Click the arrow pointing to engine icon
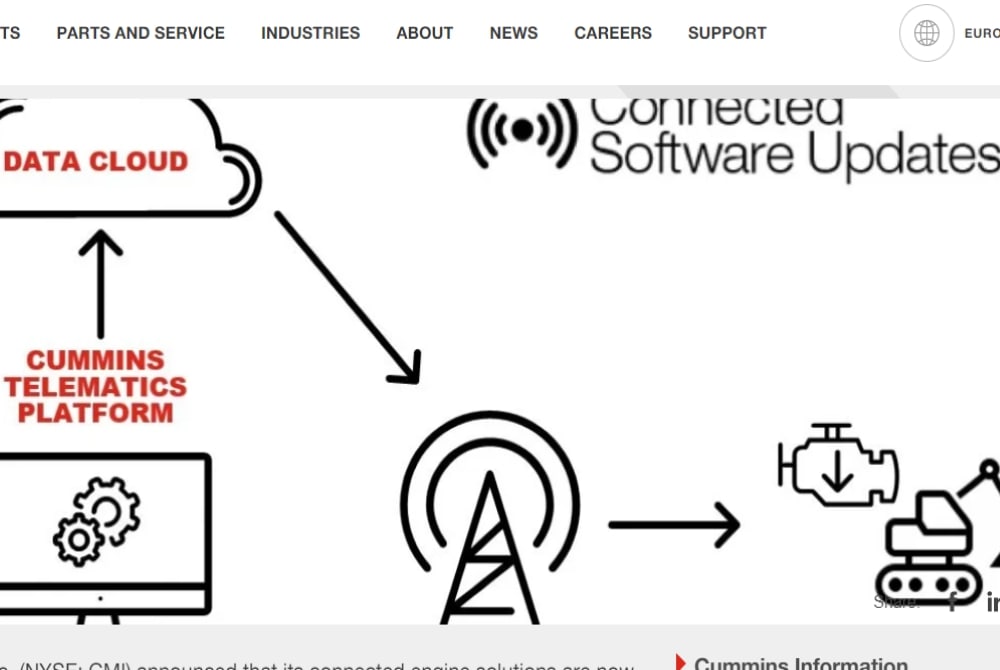 coord(673,524)
